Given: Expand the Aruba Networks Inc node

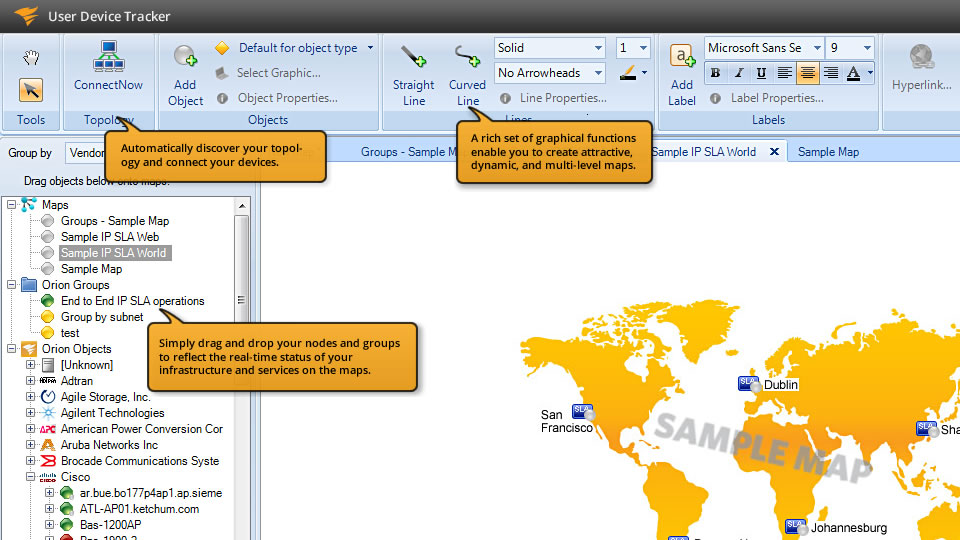Looking at the screenshot, I should tap(30, 444).
